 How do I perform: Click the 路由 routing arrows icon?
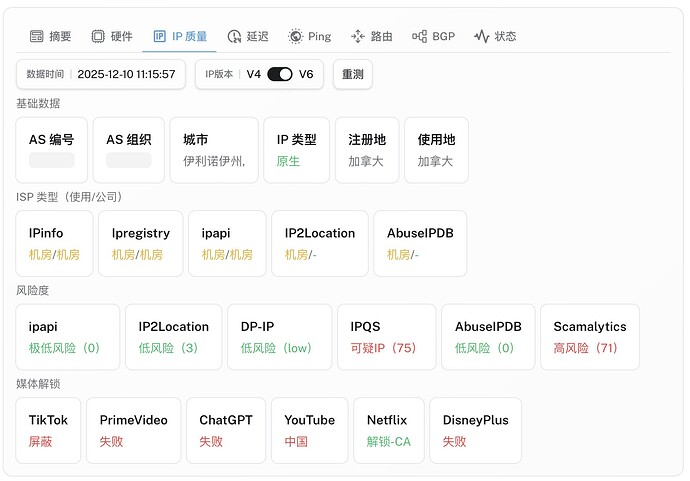tap(357, 36)
